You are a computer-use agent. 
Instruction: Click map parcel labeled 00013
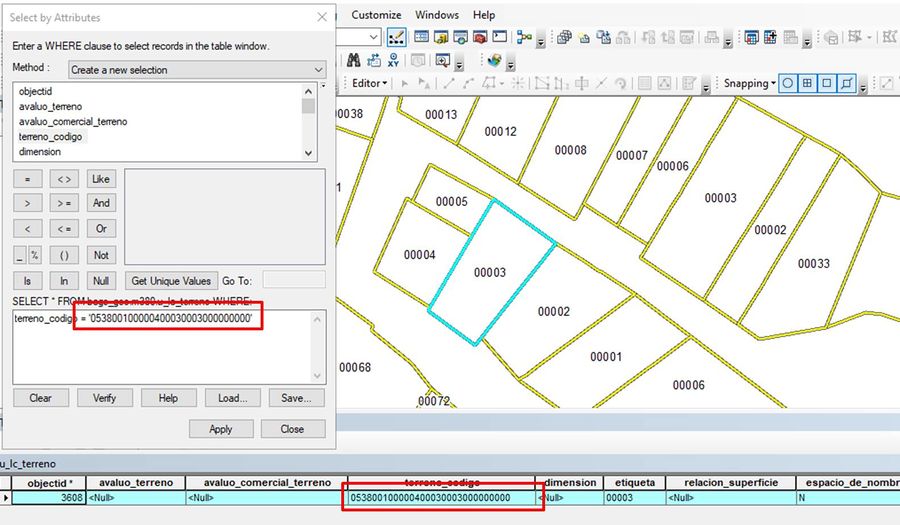[x=441, y=114]
